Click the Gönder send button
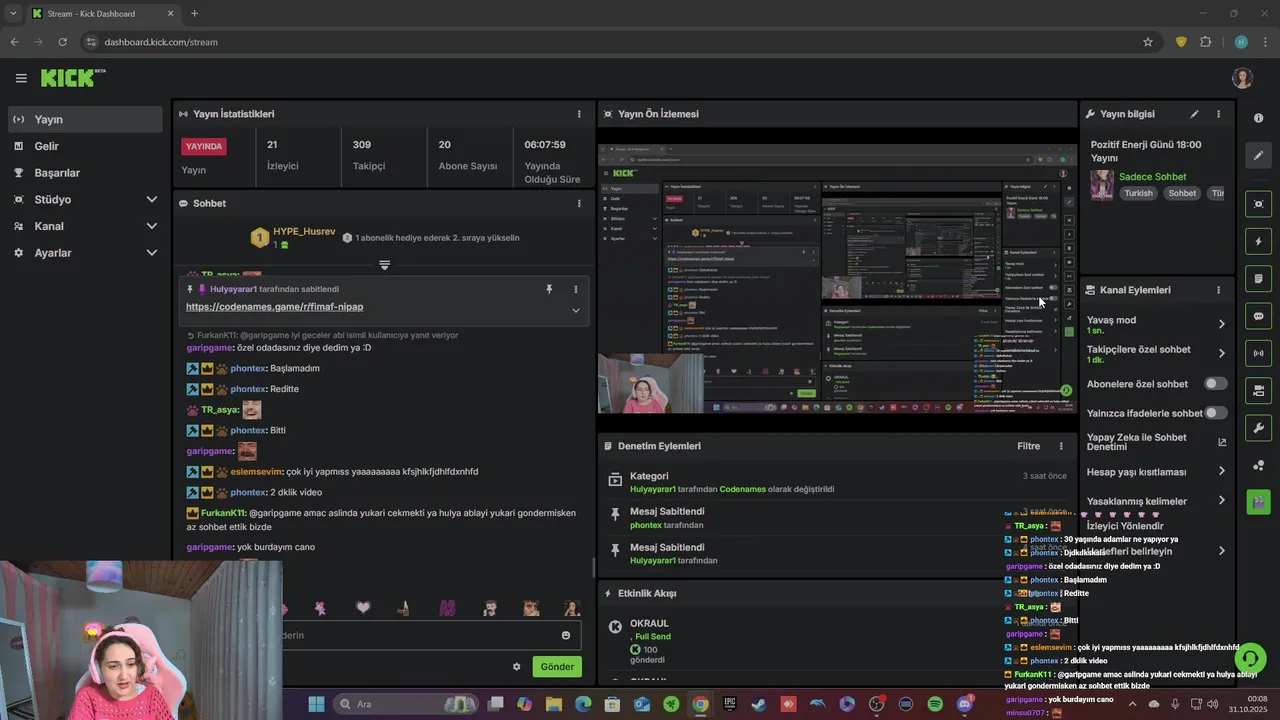 (557, 667)
